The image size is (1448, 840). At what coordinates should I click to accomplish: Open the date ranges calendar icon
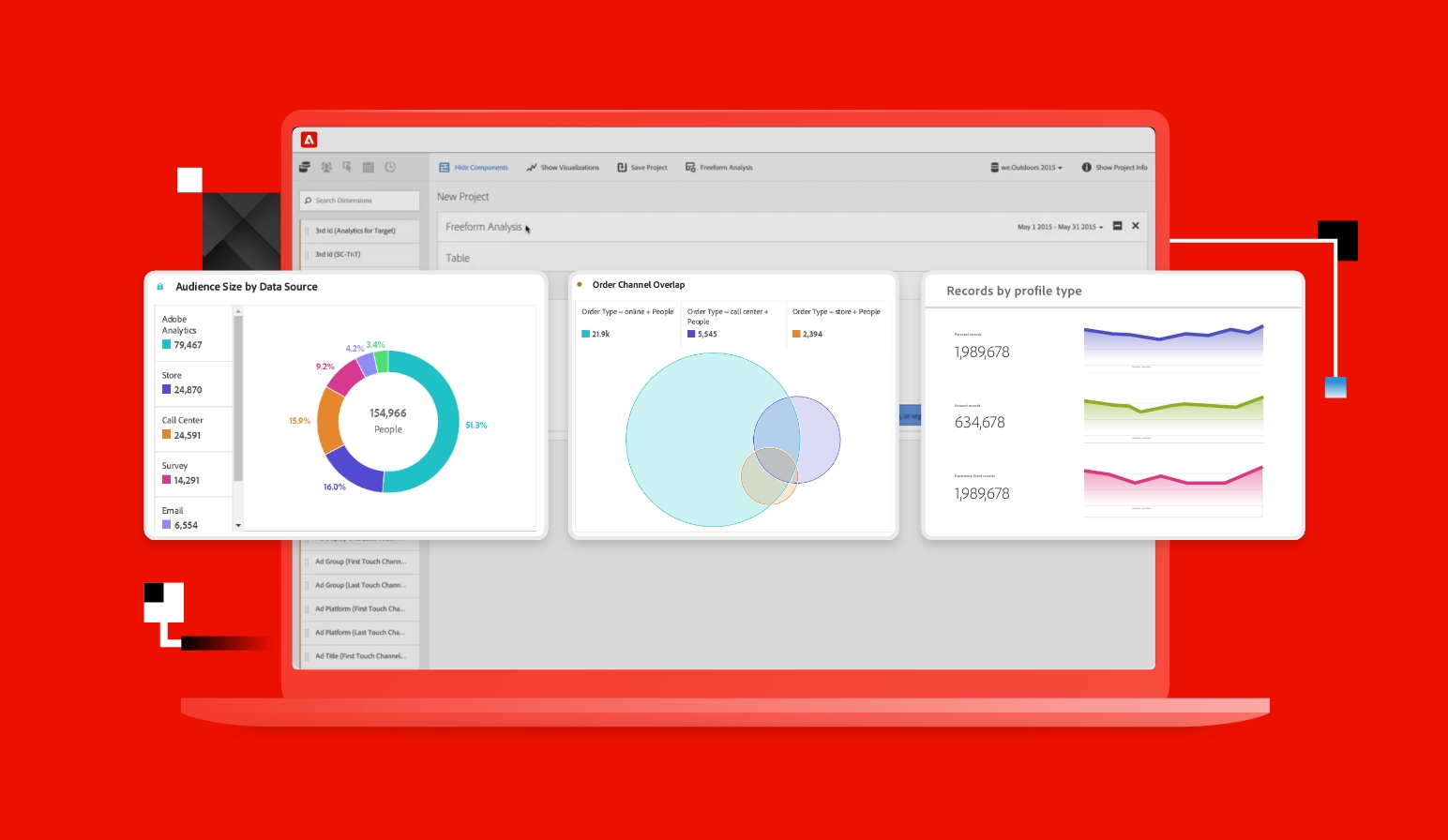(x=369, y=167)
